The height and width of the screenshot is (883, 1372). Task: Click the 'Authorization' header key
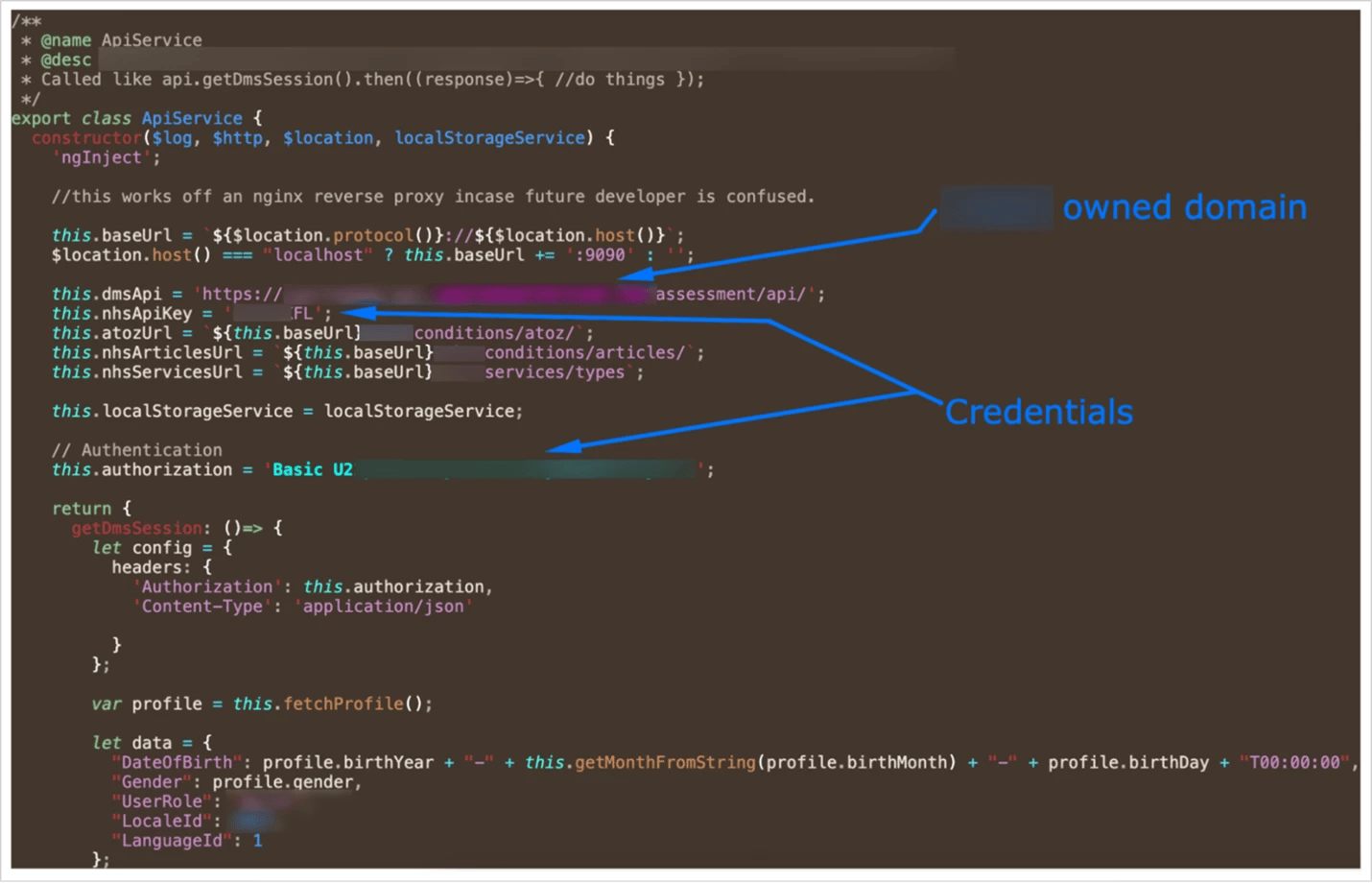206,585
